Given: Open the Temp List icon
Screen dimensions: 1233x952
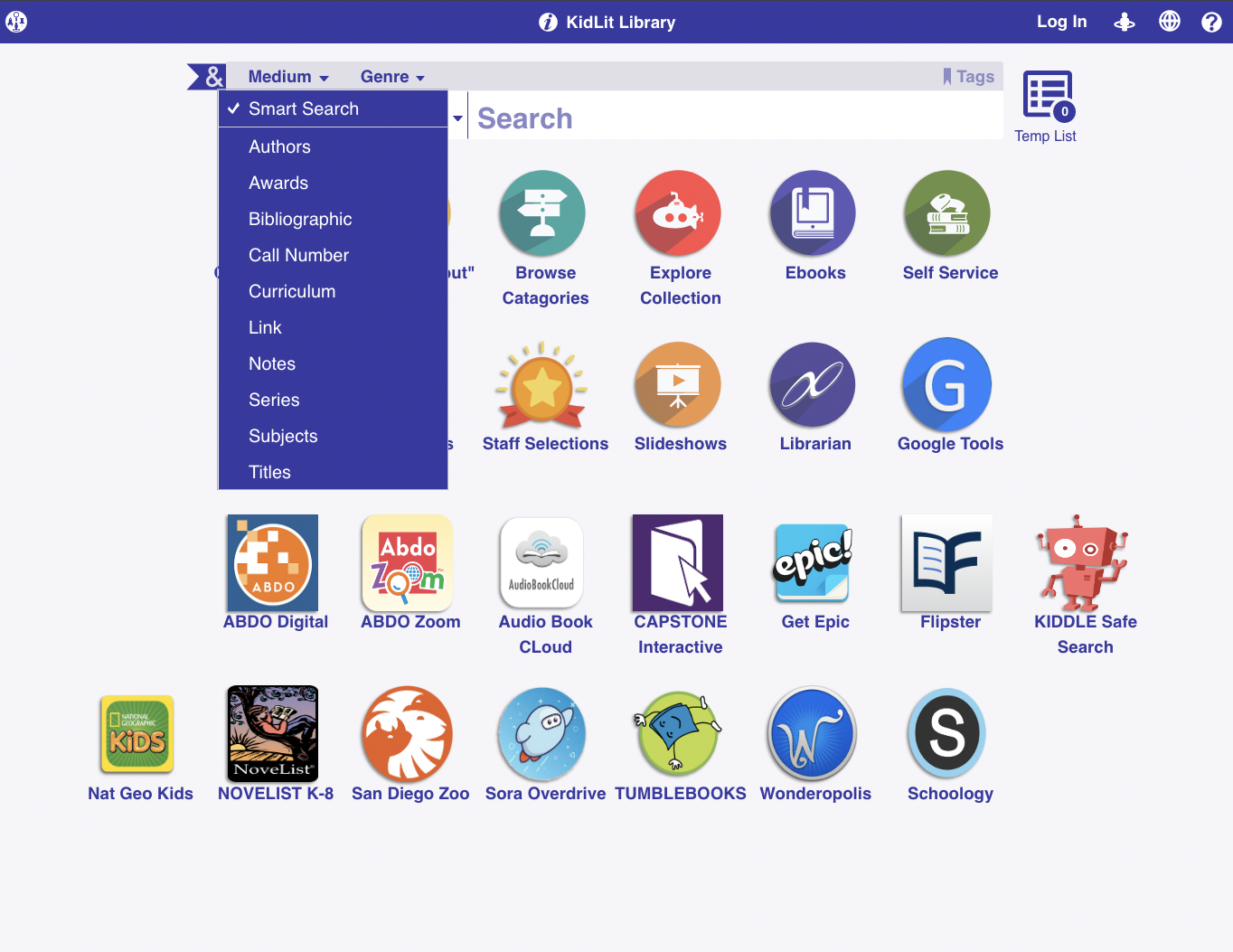Looking at the screenshot, I should 1049,95.
